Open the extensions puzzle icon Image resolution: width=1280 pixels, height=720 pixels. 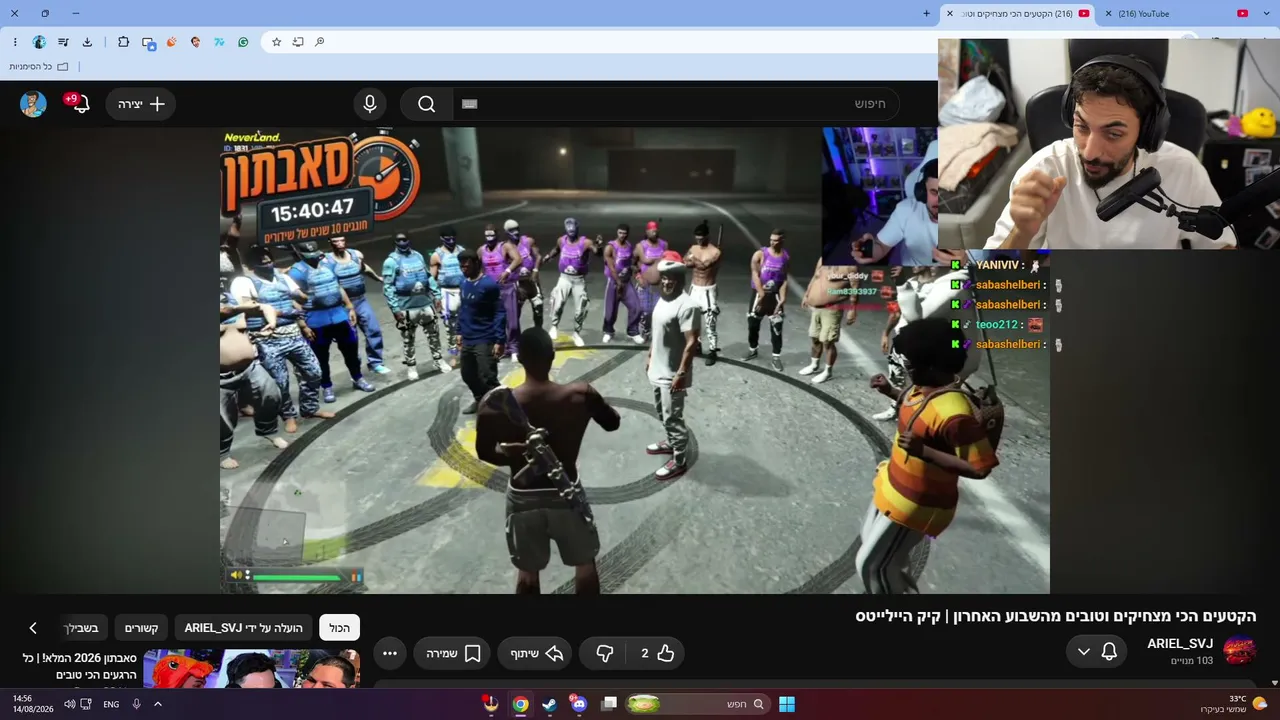[123, 42]
